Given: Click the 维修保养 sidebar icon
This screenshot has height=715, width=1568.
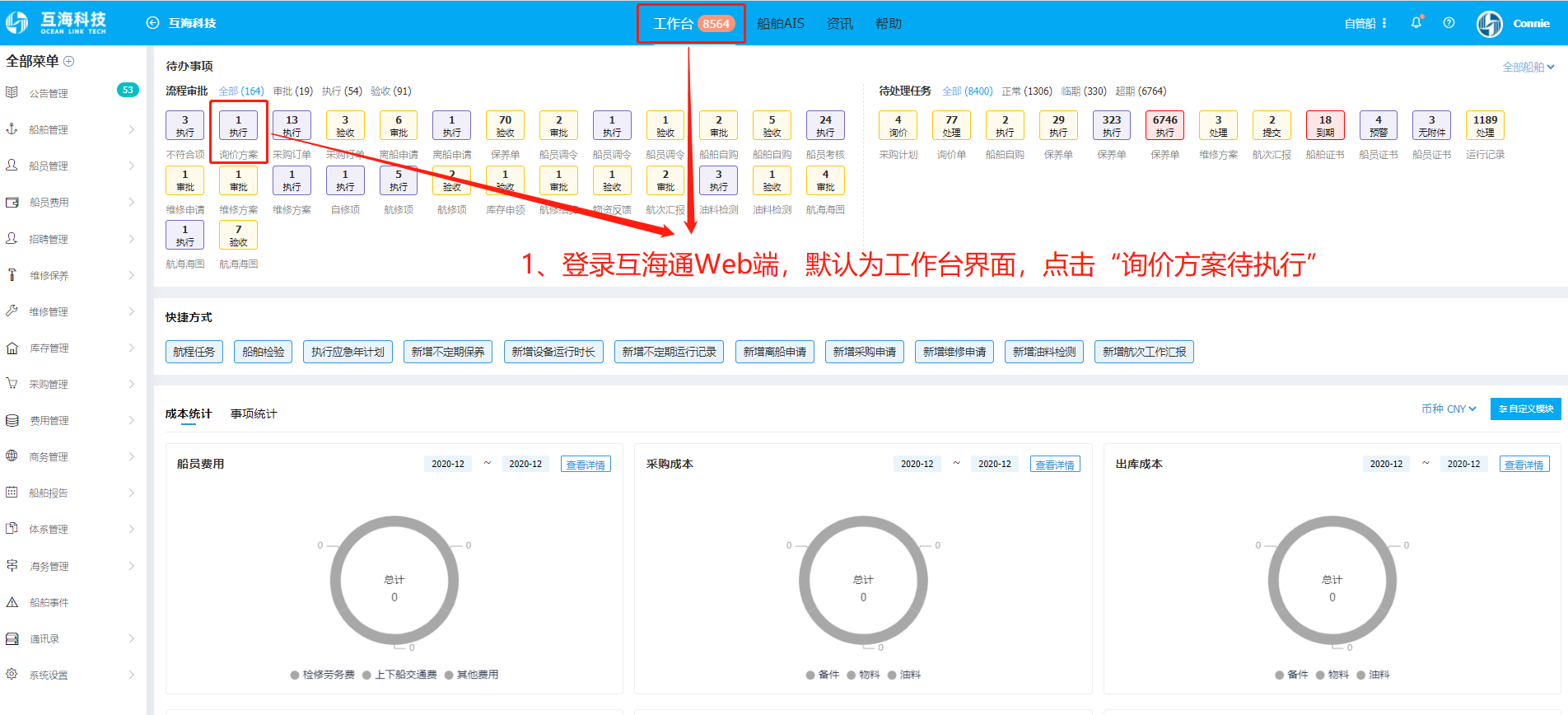Looking at the screenshot, I should [x=12, y=274].
